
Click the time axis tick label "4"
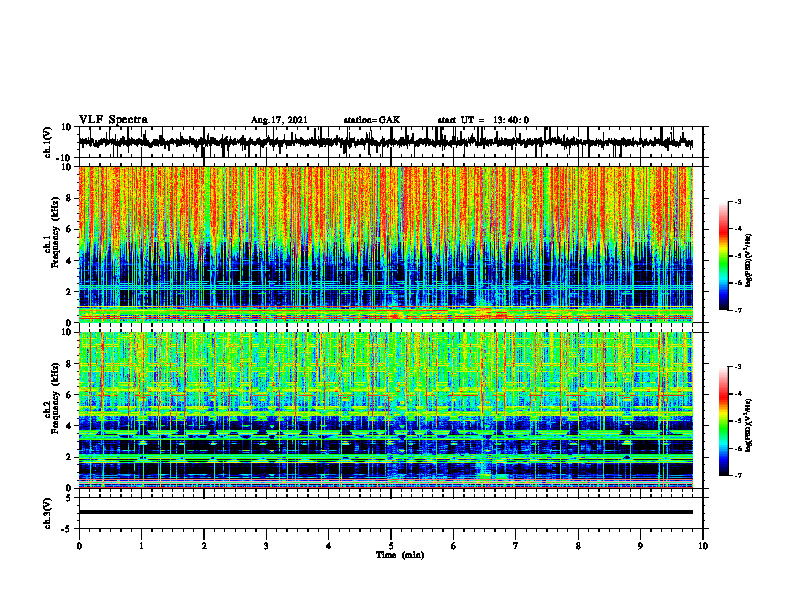(x=329, y=546)
